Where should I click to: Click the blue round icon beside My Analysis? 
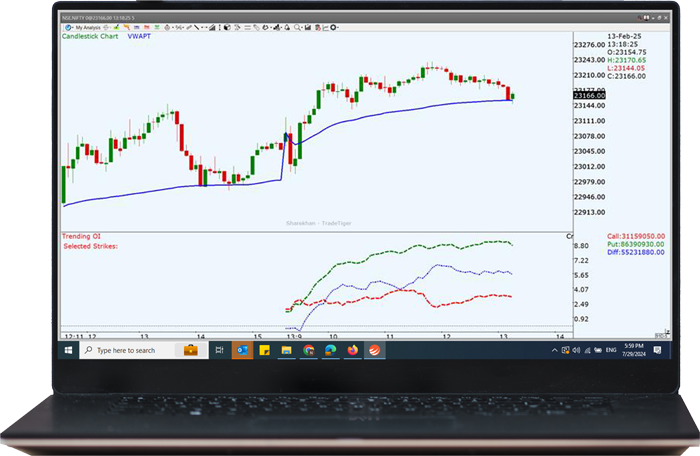(x=68, y=28)
